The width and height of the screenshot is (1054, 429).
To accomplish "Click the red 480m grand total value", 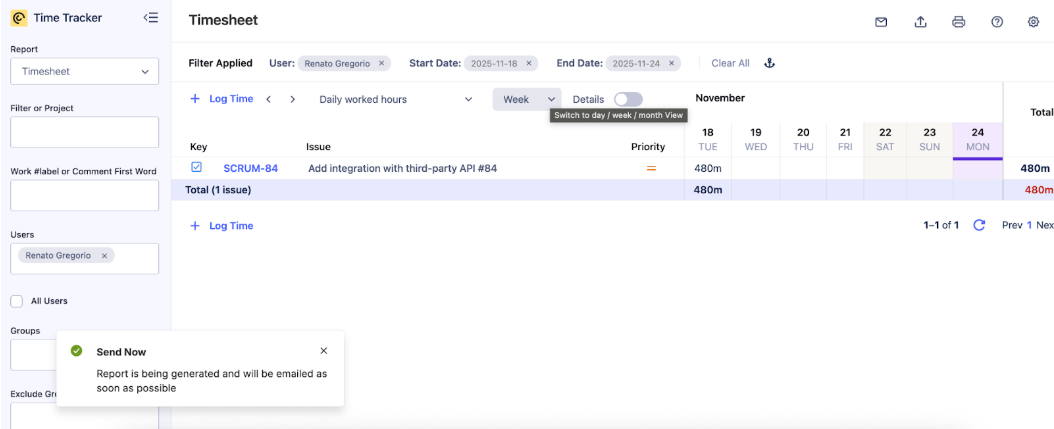I will (1039, 190).
